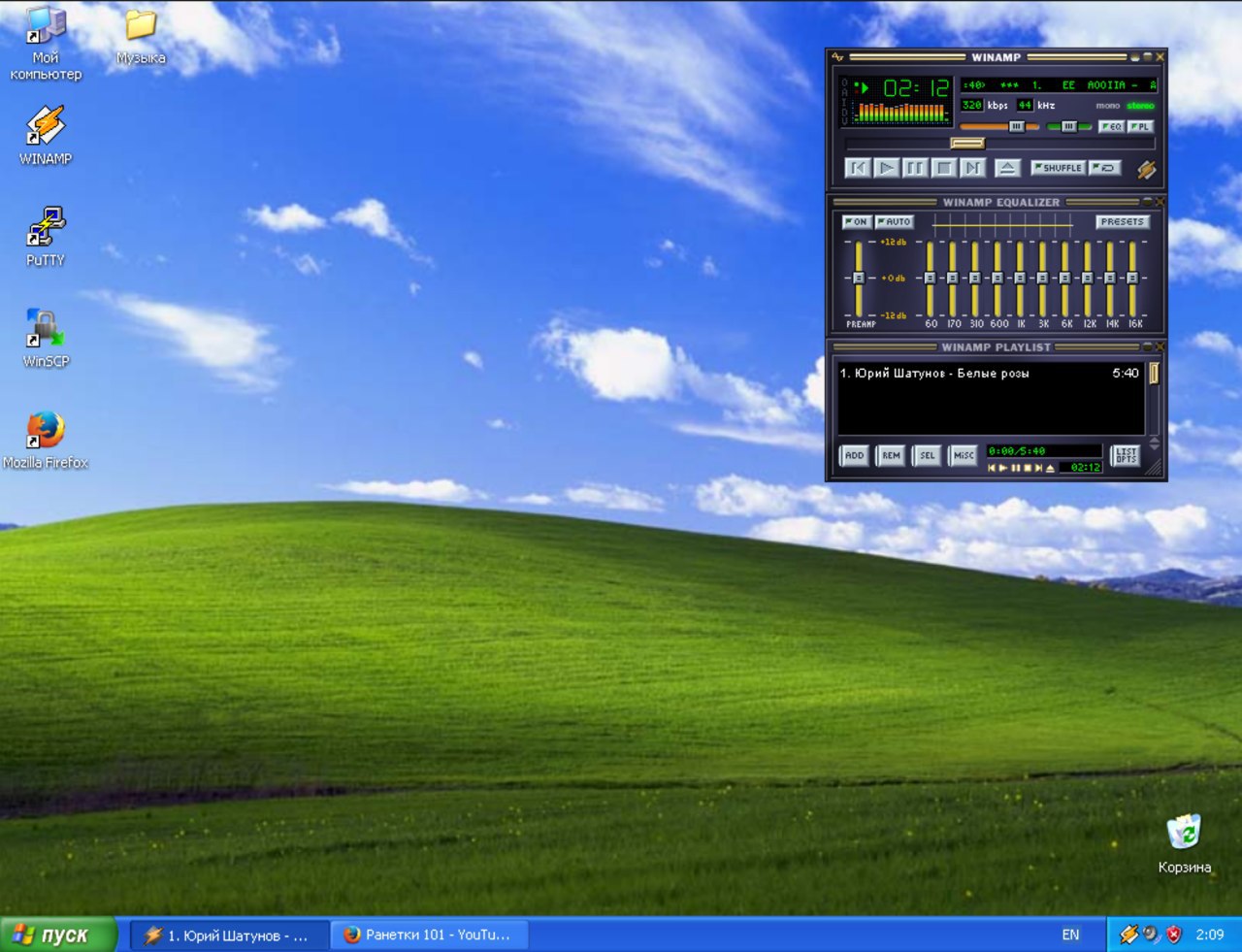Skip to next track in main Winamp window
The image size is (1242, 952).
tap(972, 168)
